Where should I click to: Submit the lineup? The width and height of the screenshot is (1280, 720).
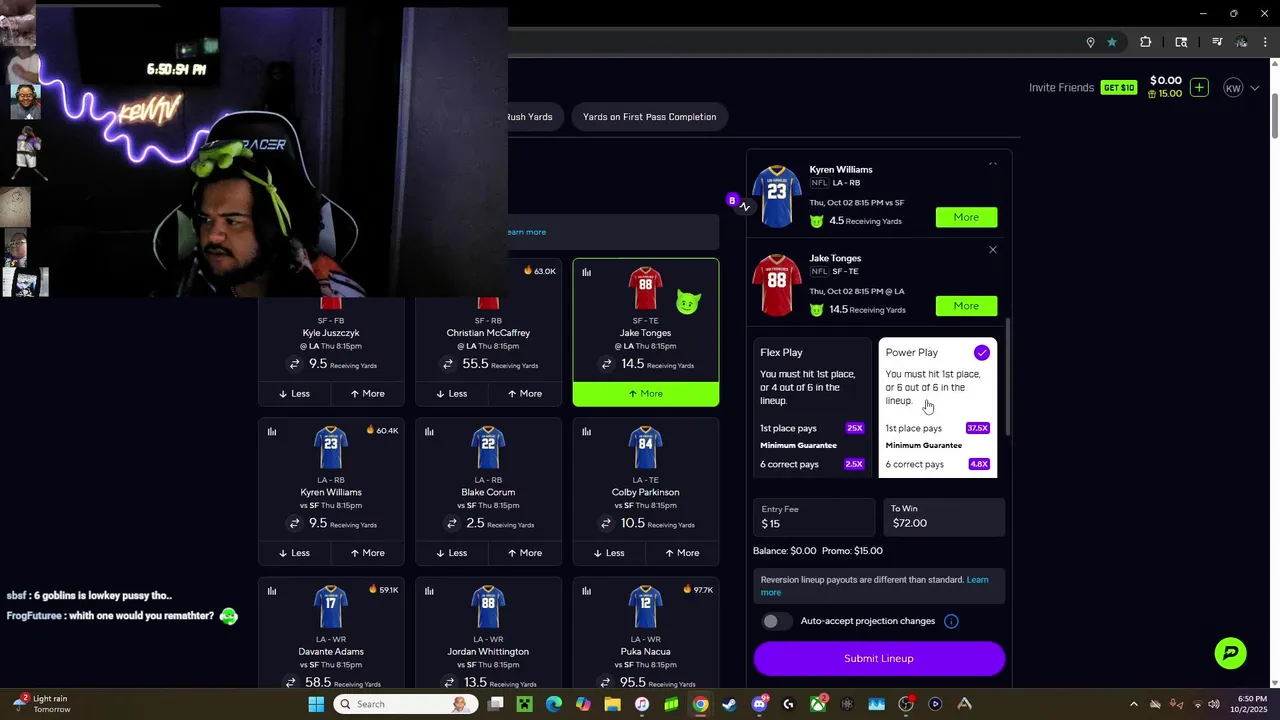point(879,659)
